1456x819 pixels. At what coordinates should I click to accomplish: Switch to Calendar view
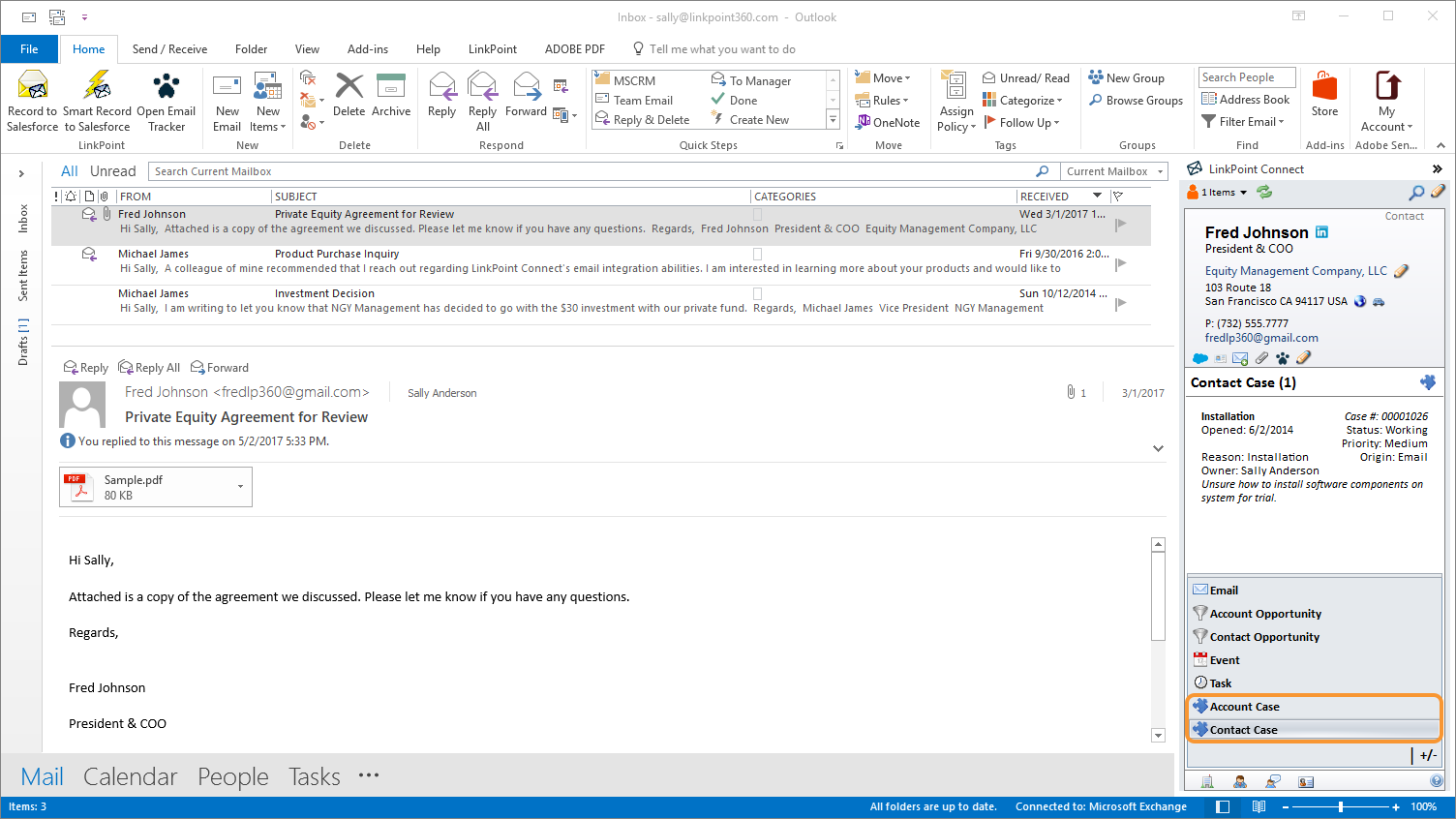click(x=130, y=776)
